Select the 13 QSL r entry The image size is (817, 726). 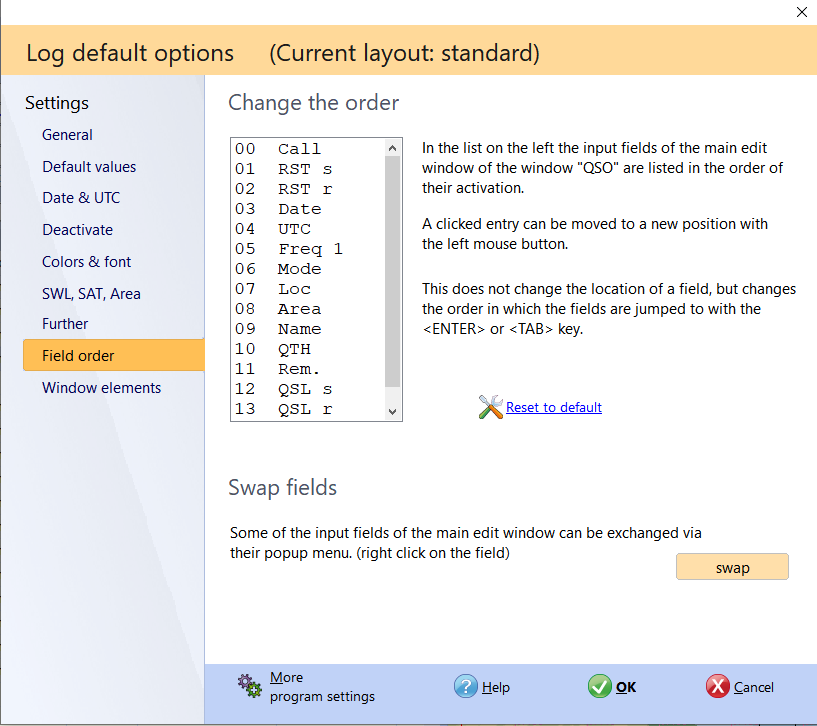[308, 409]
